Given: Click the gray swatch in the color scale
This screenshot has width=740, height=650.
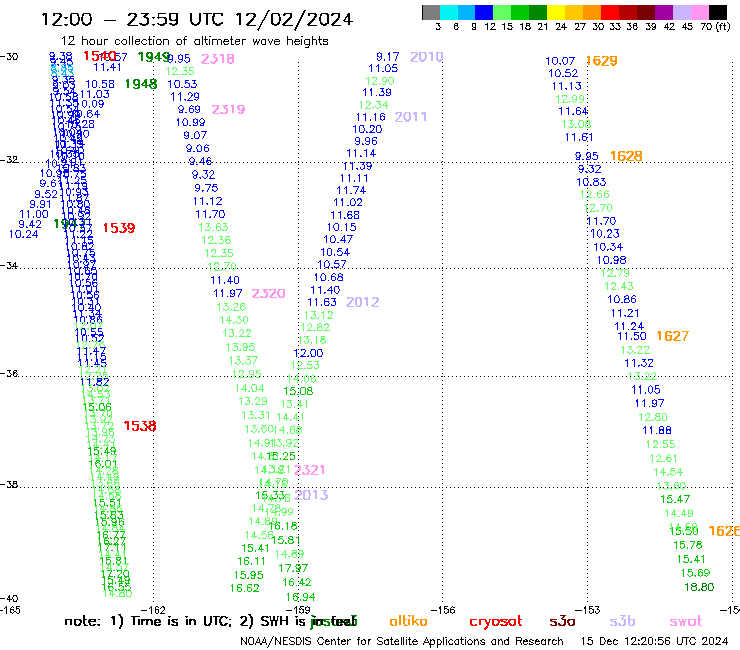Looking at the screenshot, I should (431, 12).
